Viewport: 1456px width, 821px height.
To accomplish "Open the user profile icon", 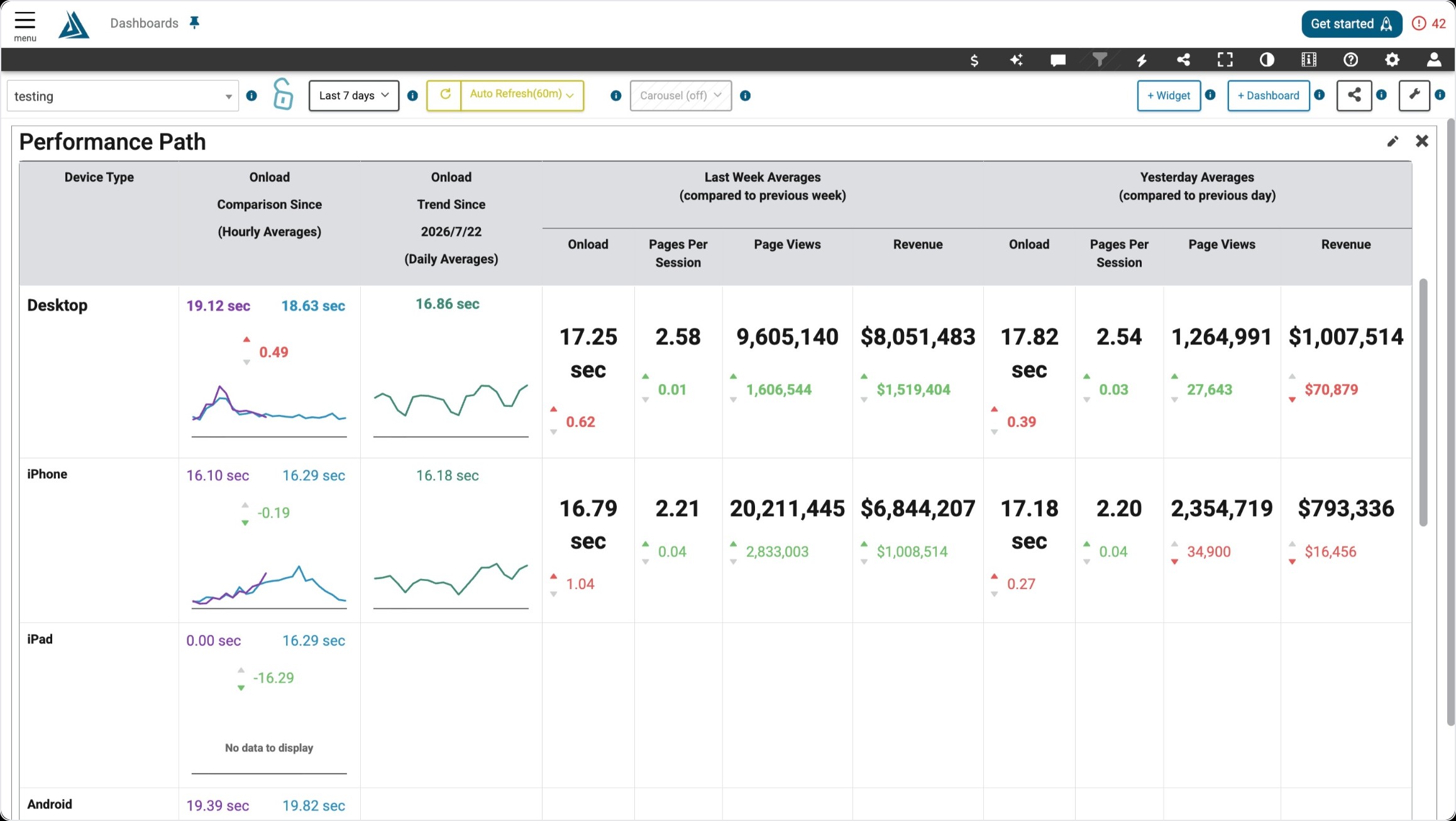I will tap(1434, 60).
